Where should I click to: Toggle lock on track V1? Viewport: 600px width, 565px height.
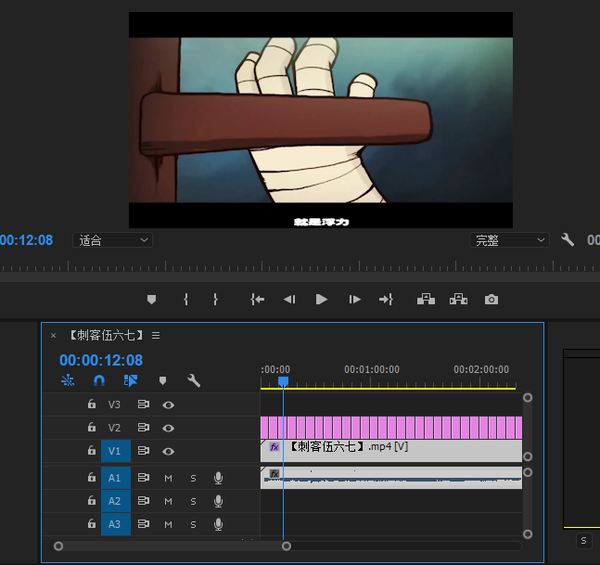[91, 450]
